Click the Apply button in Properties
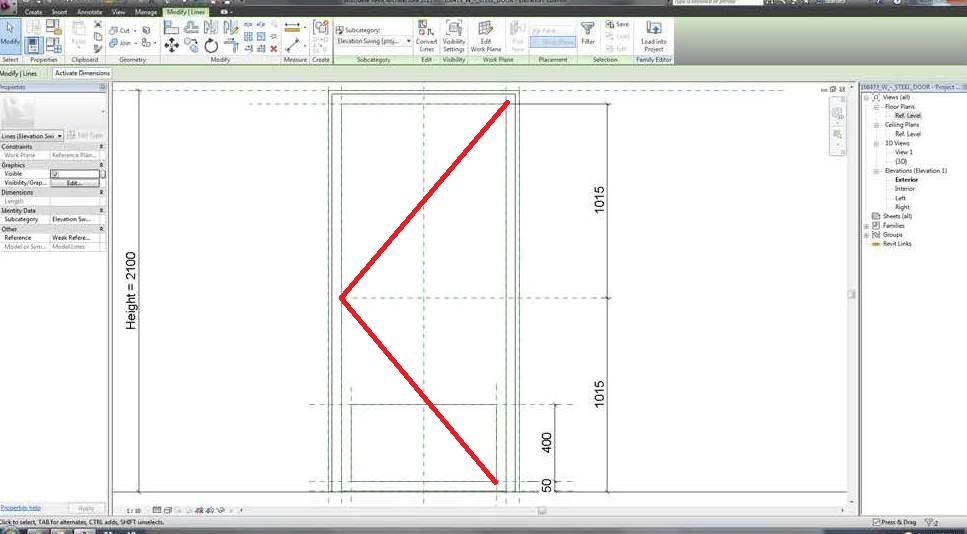Image resolution: width=967 pixels, height=534 pixels. [86, 509]
